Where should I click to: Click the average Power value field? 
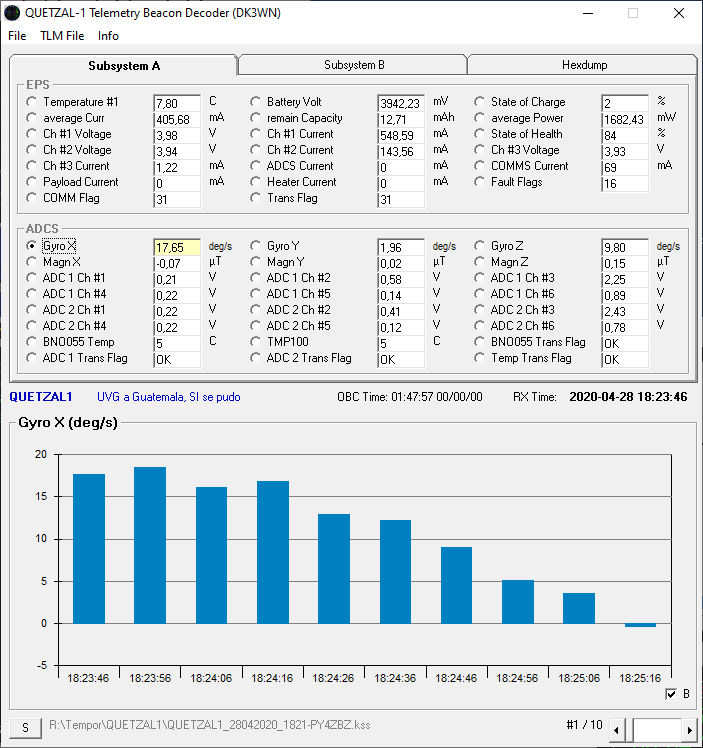[625, 119]
